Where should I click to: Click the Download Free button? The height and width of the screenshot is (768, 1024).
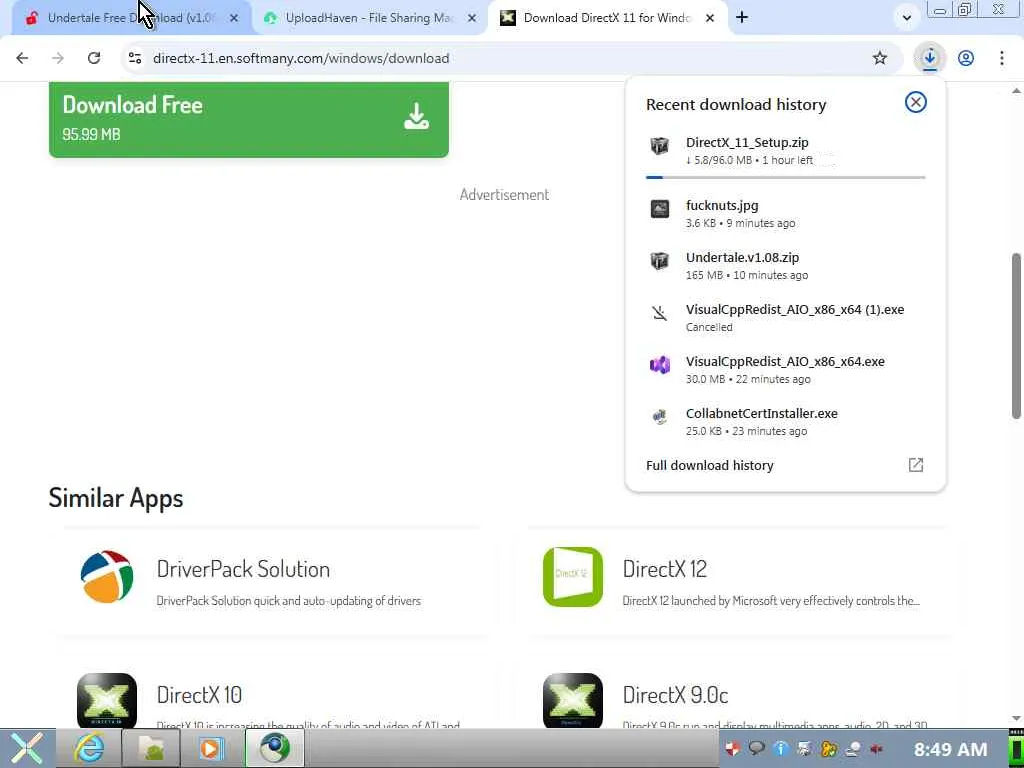249,120
